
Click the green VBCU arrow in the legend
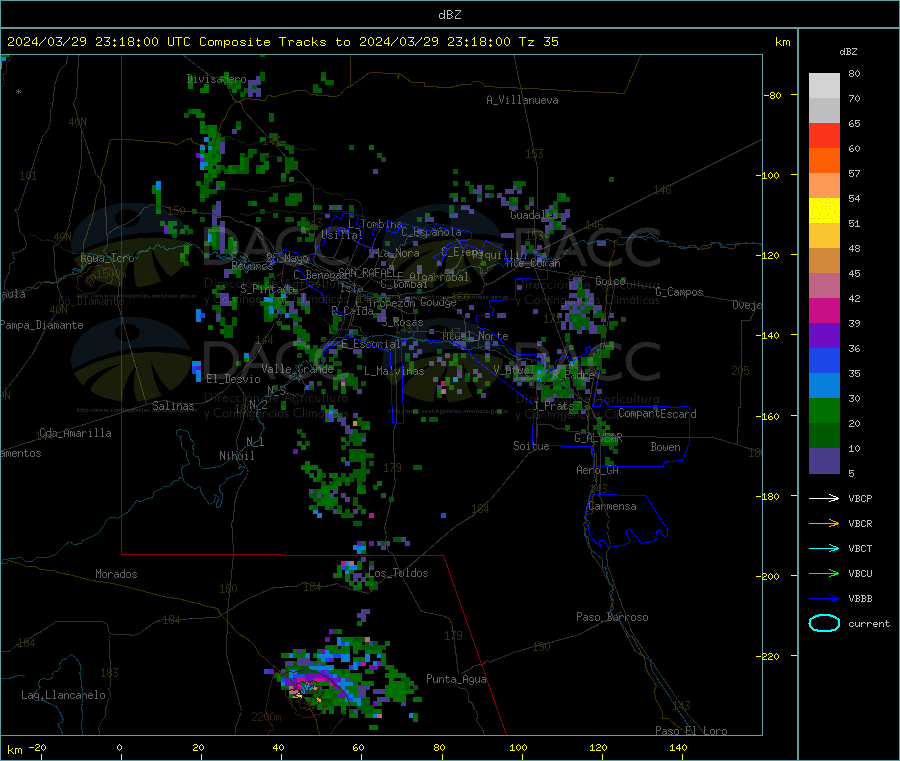coord(824,573)
